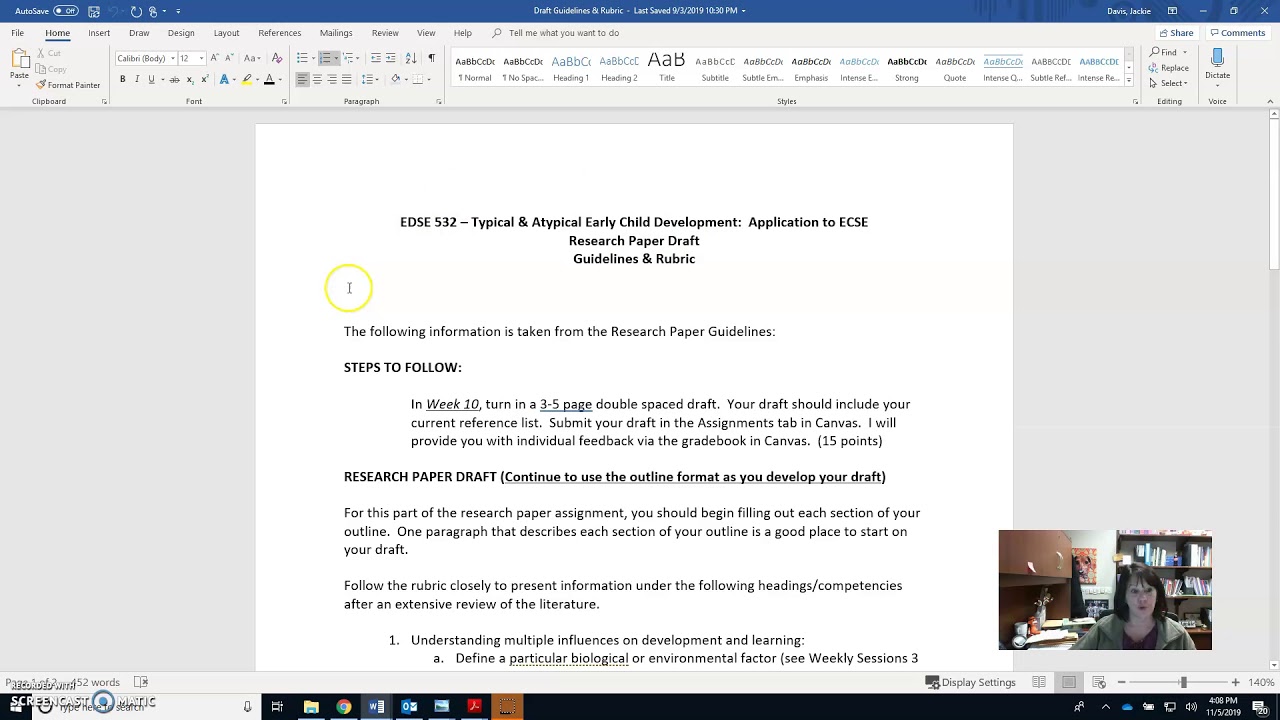Apply text highlight color

(246, 79)
